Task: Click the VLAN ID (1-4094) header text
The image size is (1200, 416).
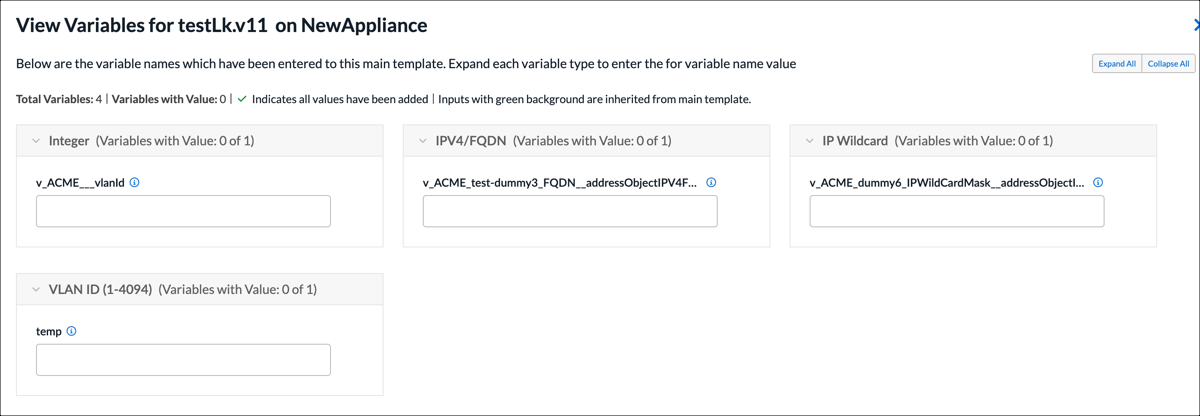Action: point(100,289)
